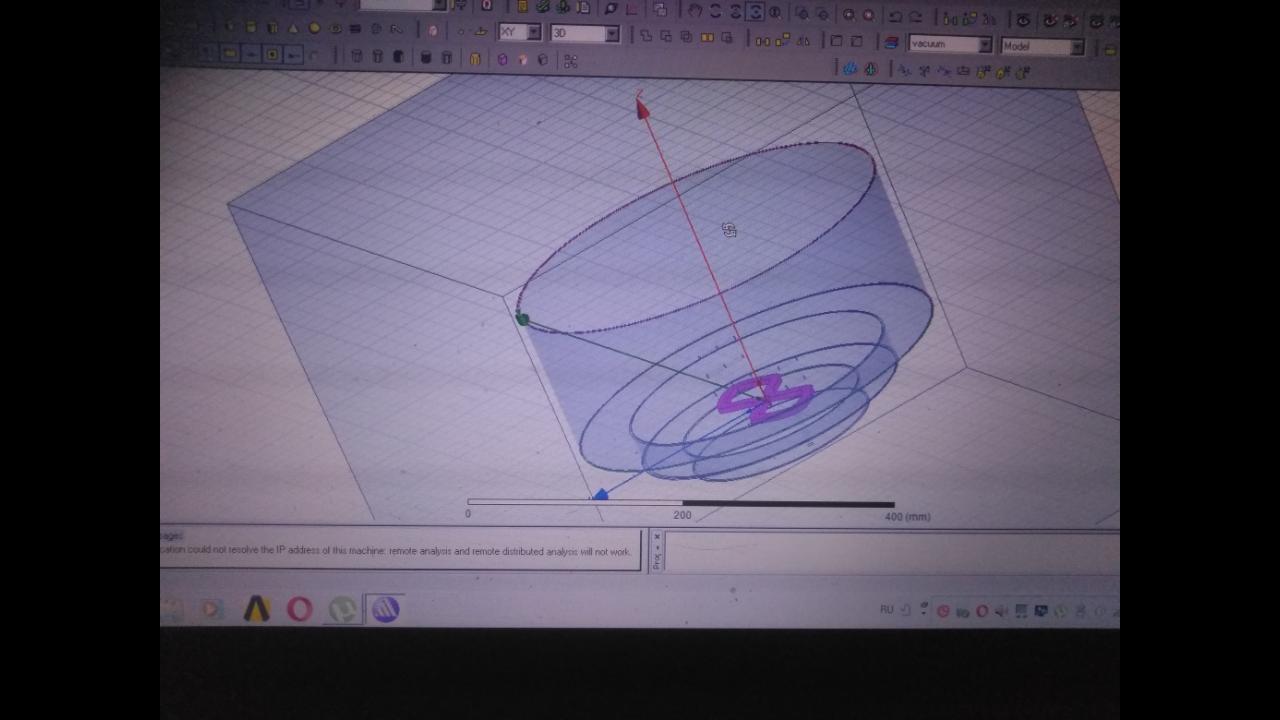The image size is (1280, 720).
Task: Click the first window-frame icon left of vacuum
Action: tap(836, 41)
